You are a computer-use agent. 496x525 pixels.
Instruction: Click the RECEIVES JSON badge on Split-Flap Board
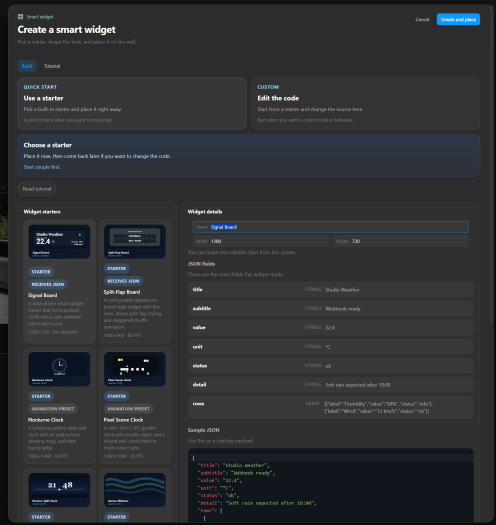point(123,281)
